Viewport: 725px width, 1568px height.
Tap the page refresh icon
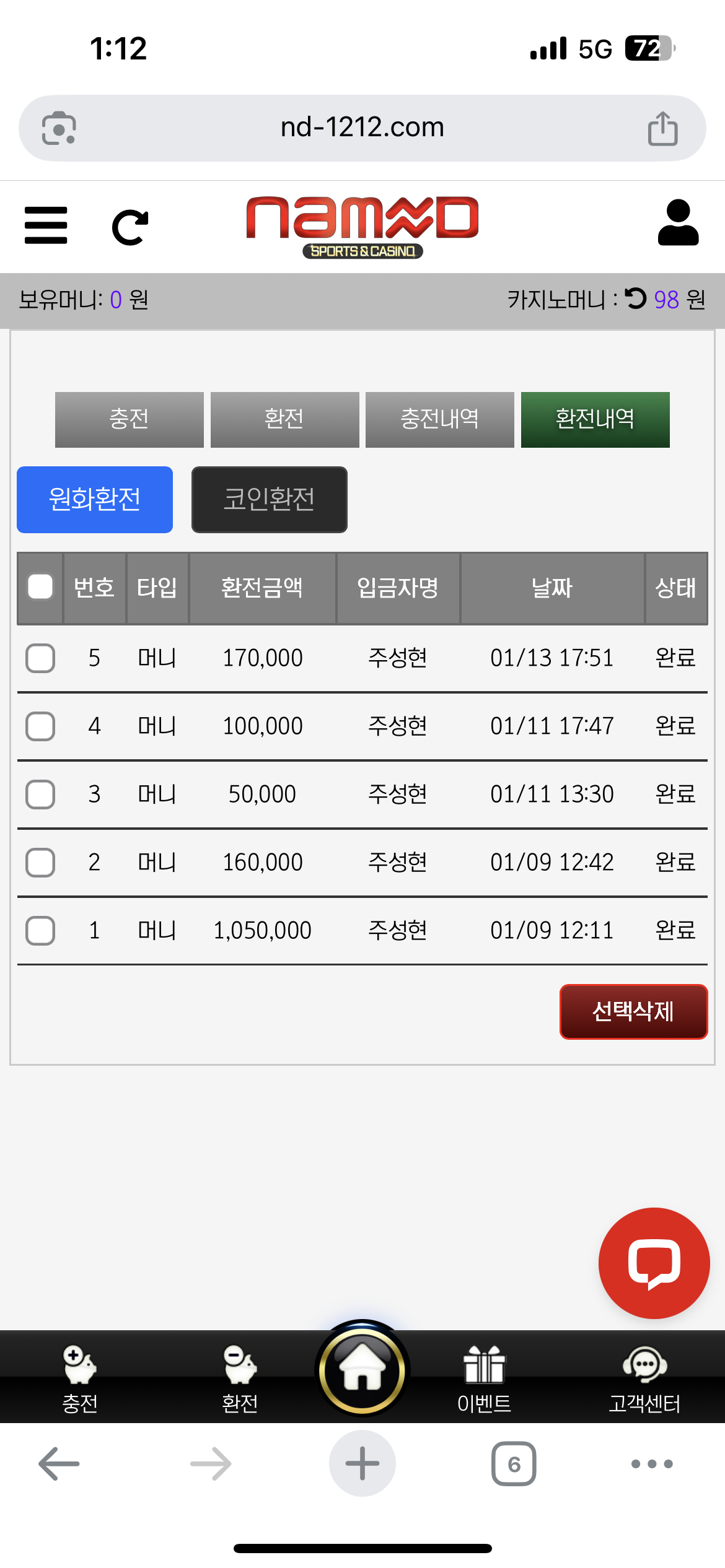[130, 227]
